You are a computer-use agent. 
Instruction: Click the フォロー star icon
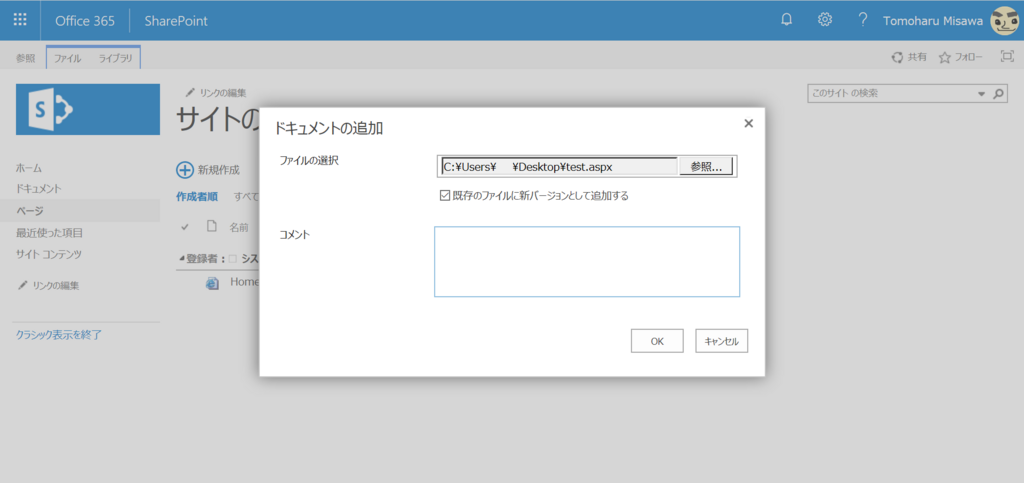tap(944, 58)
